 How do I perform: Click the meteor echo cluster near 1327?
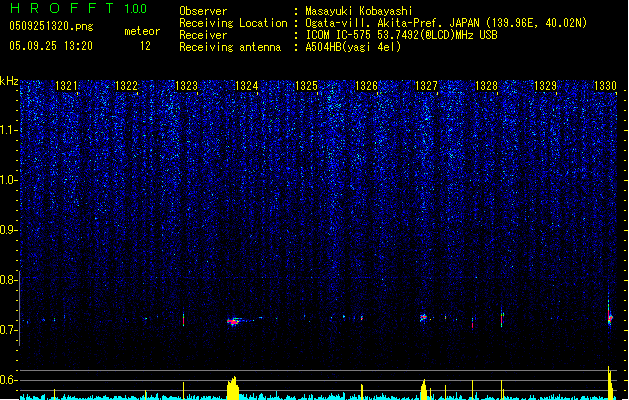(x=424, y=318)
